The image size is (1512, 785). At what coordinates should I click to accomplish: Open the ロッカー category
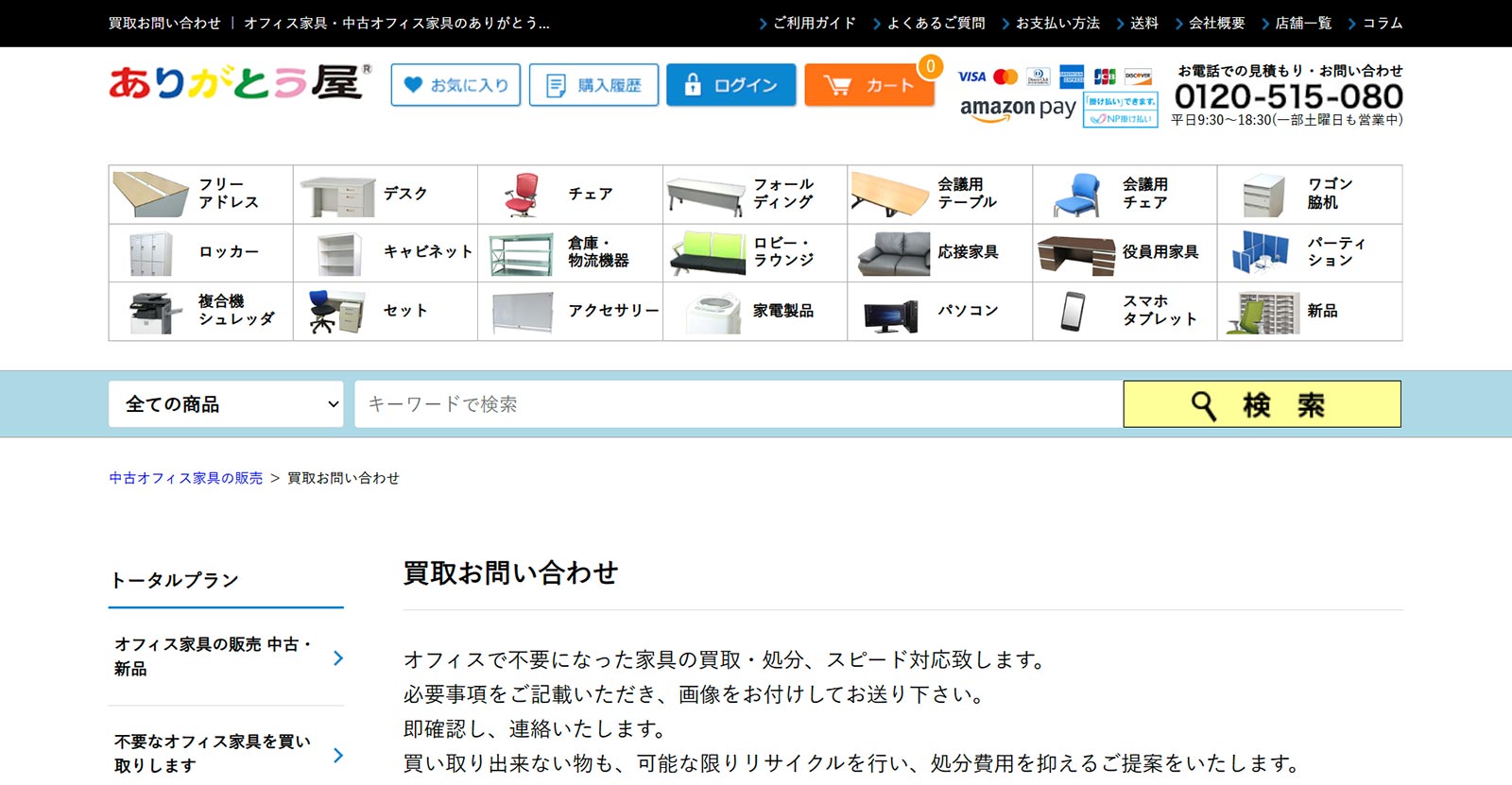coord(201,252)
